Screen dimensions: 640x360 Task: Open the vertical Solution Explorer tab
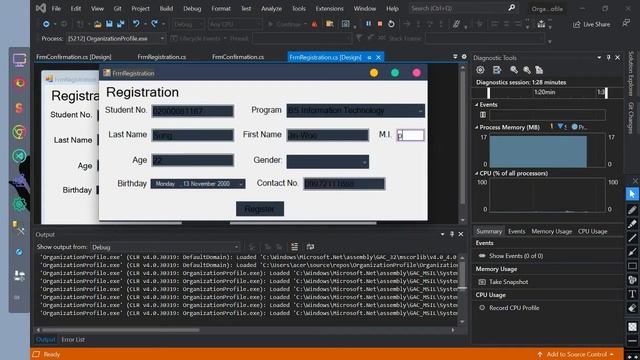point(631,74)
